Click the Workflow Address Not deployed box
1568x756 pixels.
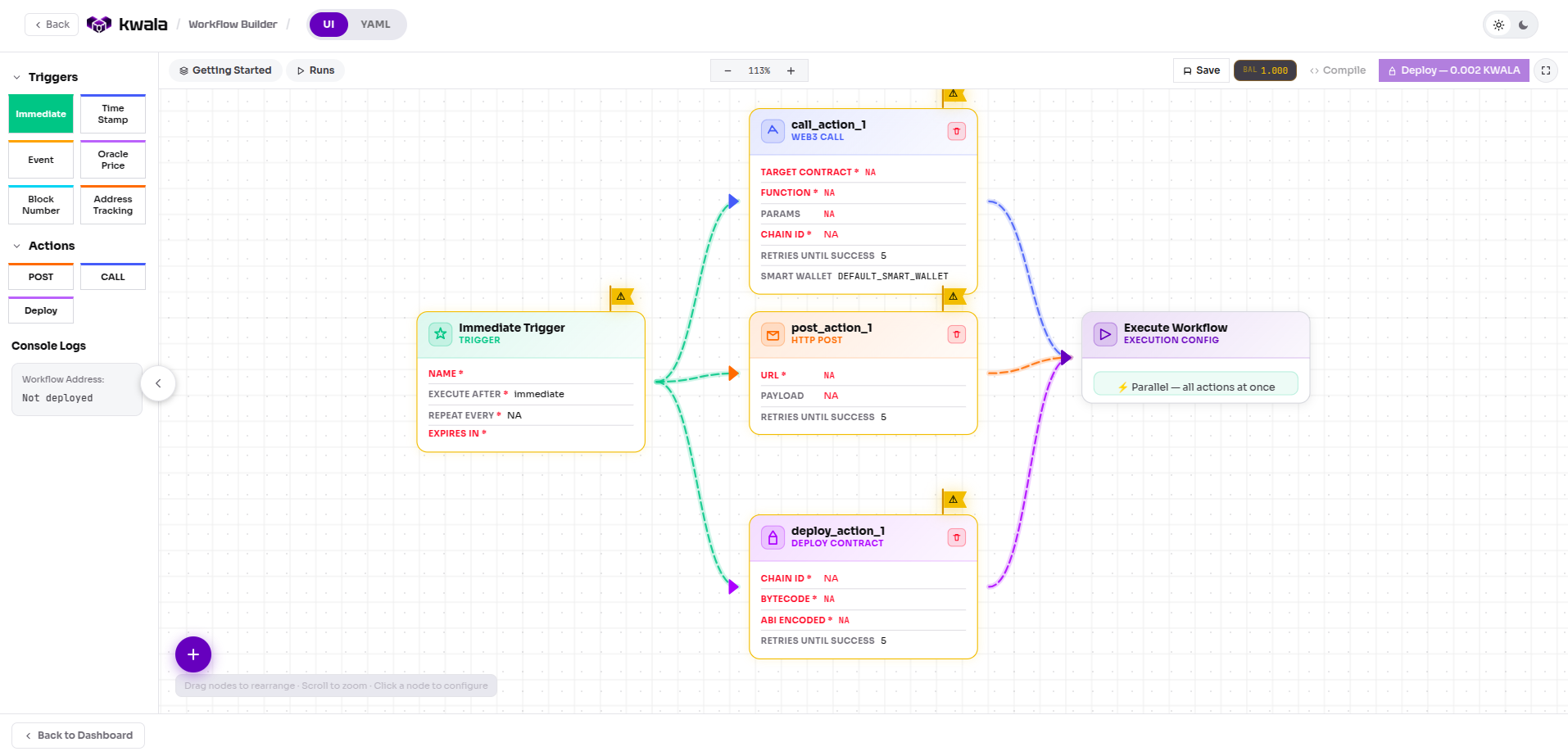click(x=77, y=389)
